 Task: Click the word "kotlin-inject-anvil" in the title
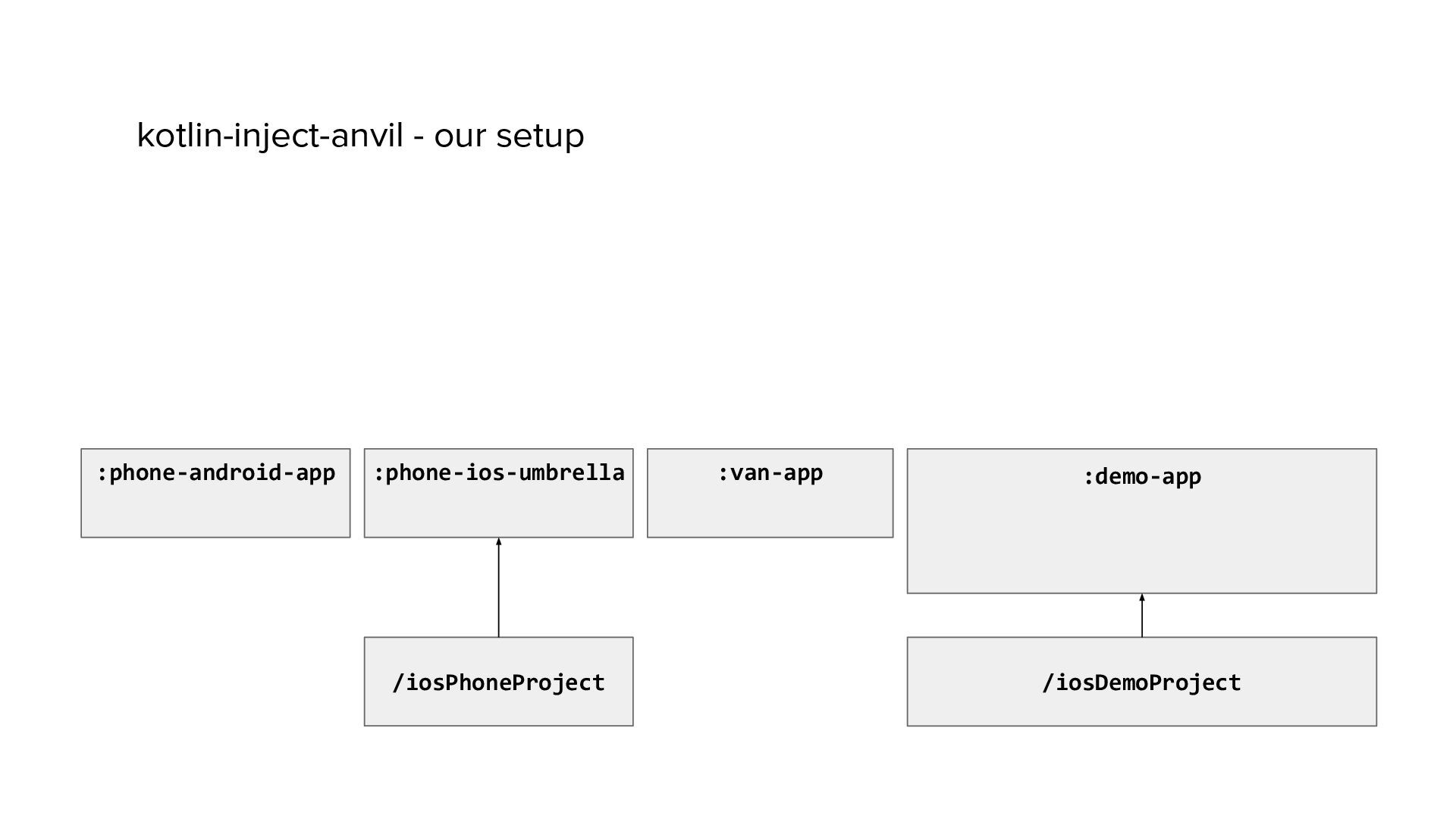tap(269, 136)
